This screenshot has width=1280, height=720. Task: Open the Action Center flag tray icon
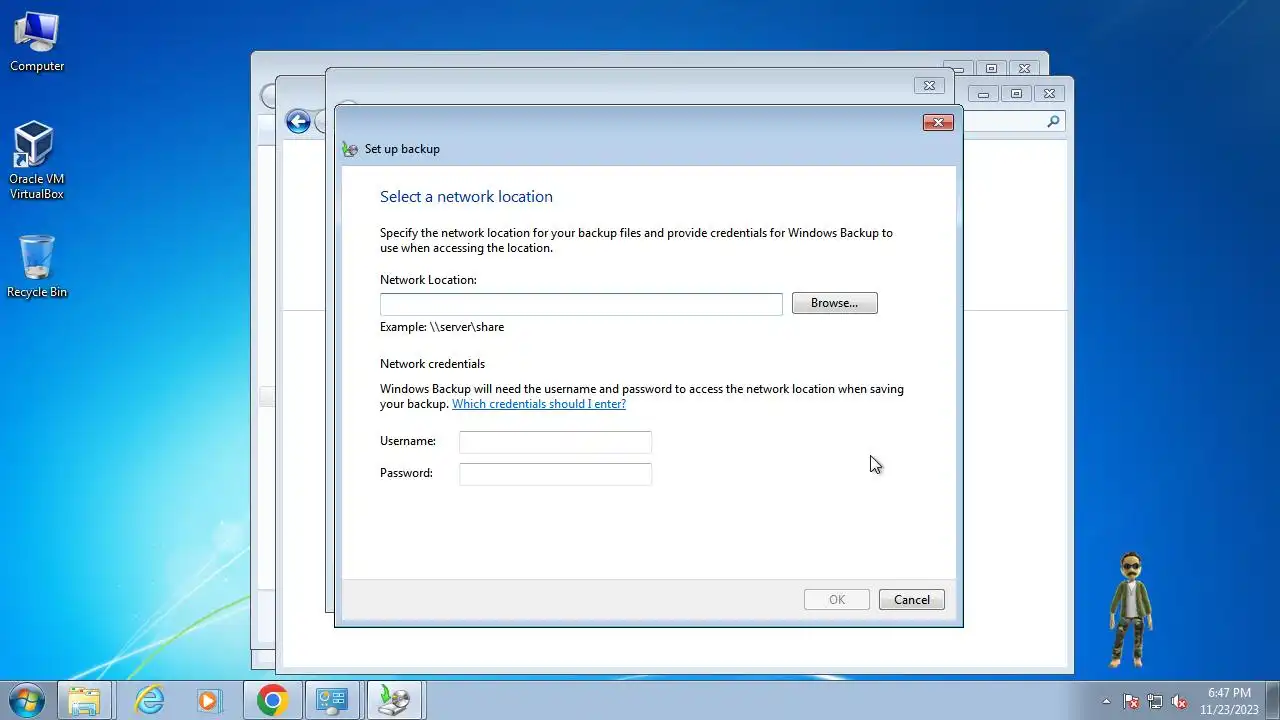pos(1131,701)
